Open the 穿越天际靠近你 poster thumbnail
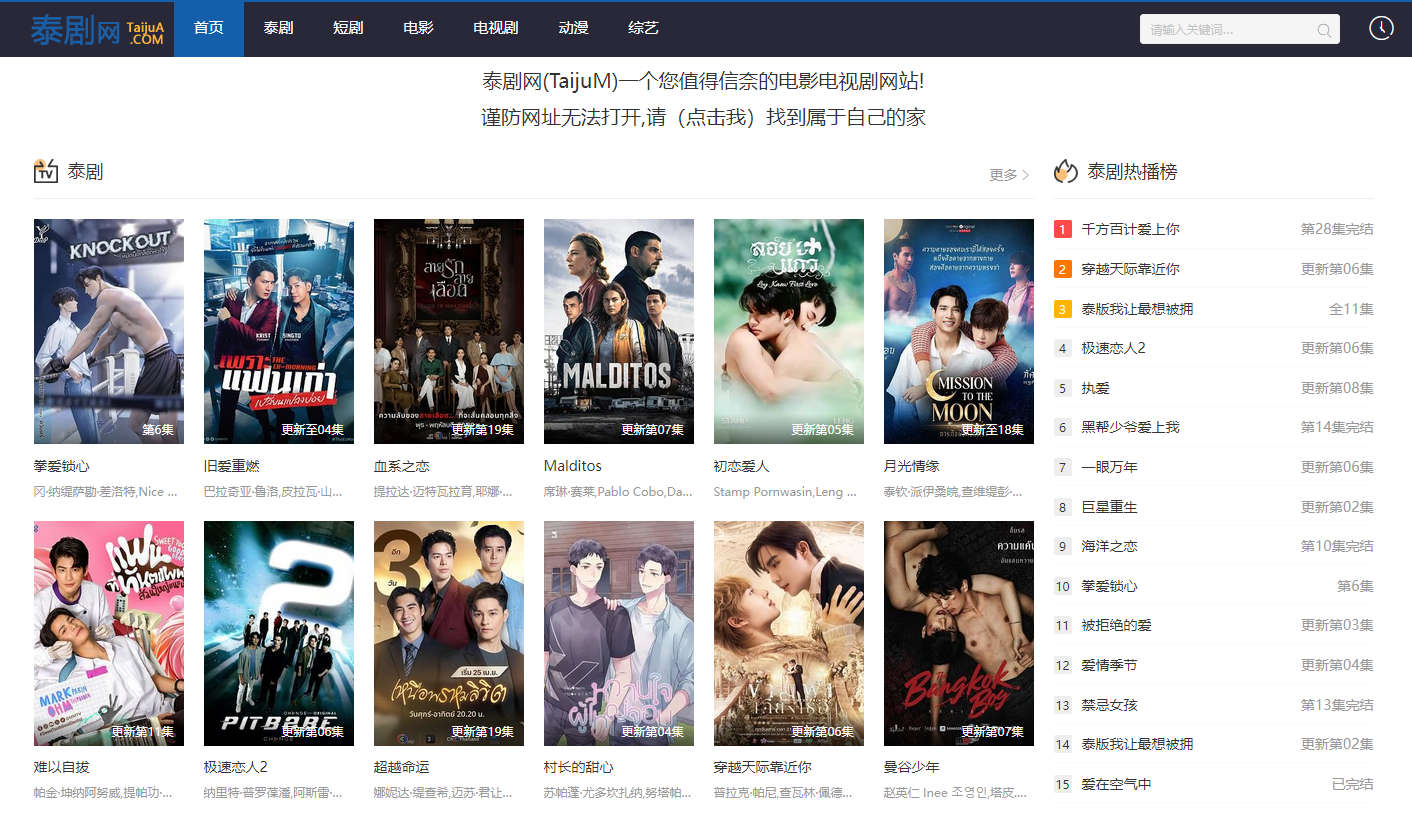 click(x=789, y=633)
